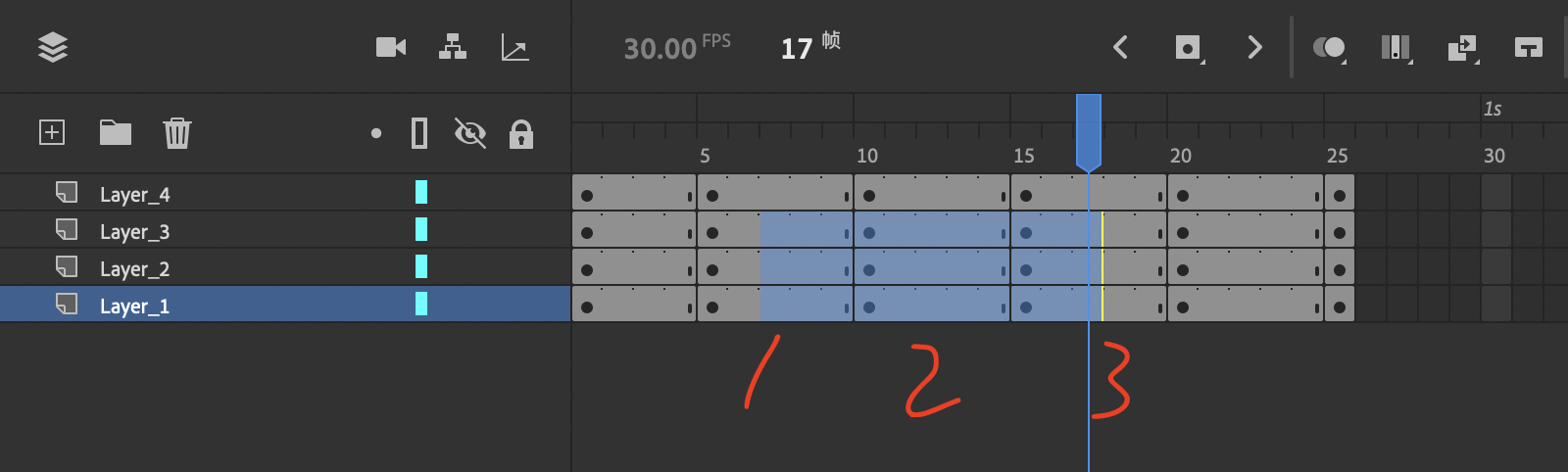Screen dimensions: 1568x472
Task: Step back to the previous keyframe
Action: pos(1121,47)
